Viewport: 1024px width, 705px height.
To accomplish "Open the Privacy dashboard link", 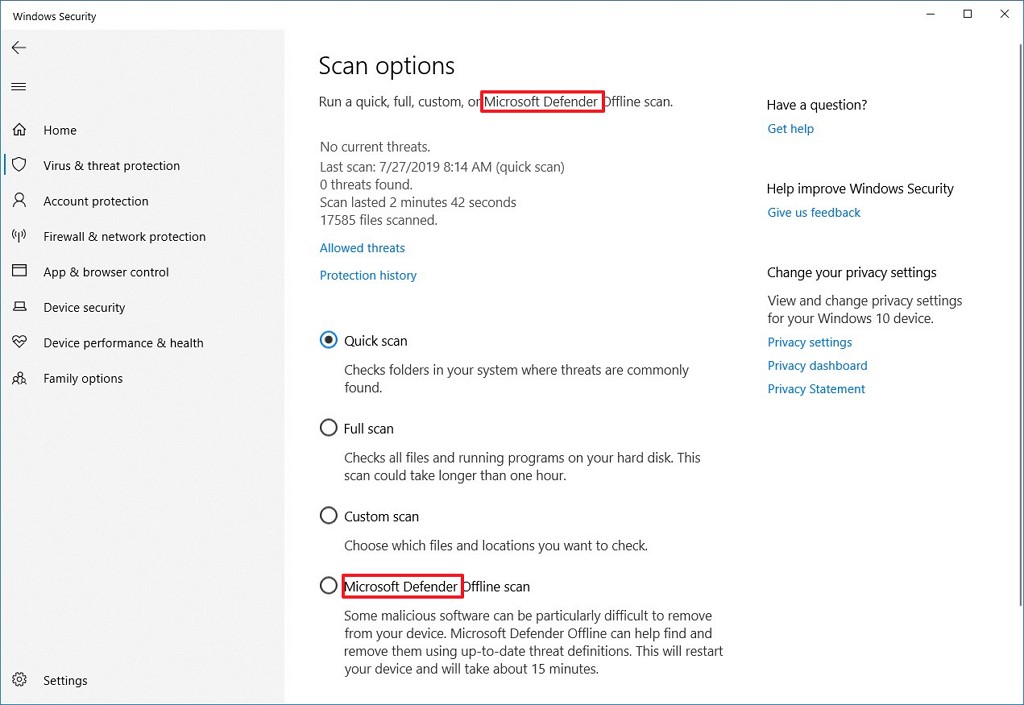I will [x=818, y=366].
